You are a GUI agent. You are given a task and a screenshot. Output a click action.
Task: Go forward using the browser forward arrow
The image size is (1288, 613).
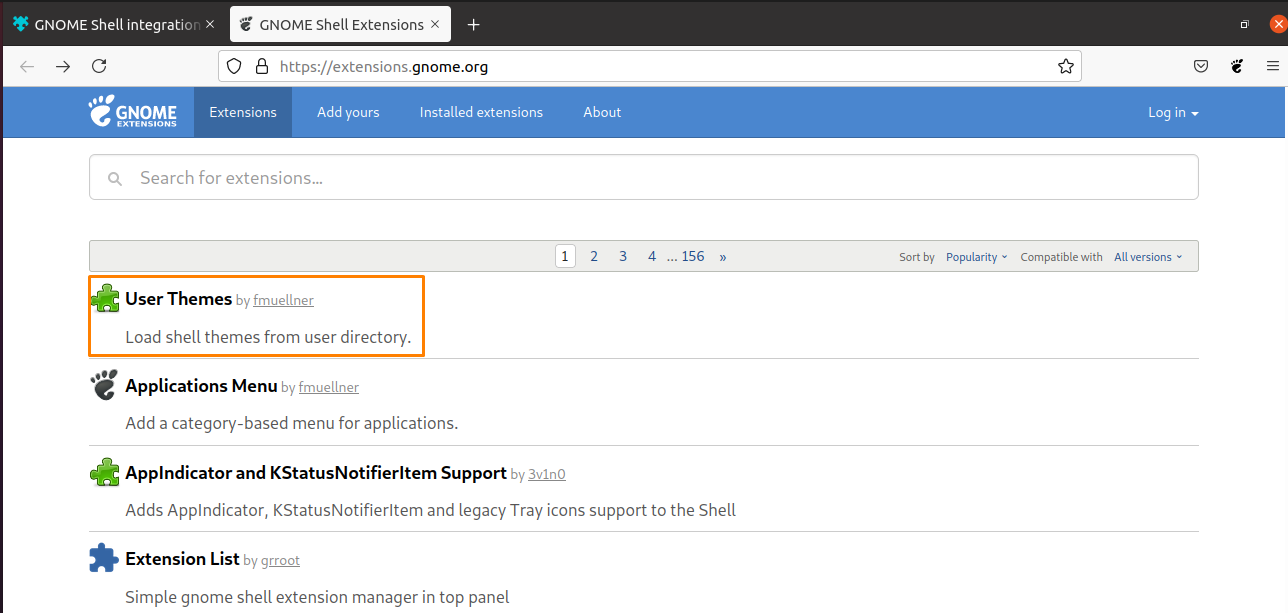63,66
